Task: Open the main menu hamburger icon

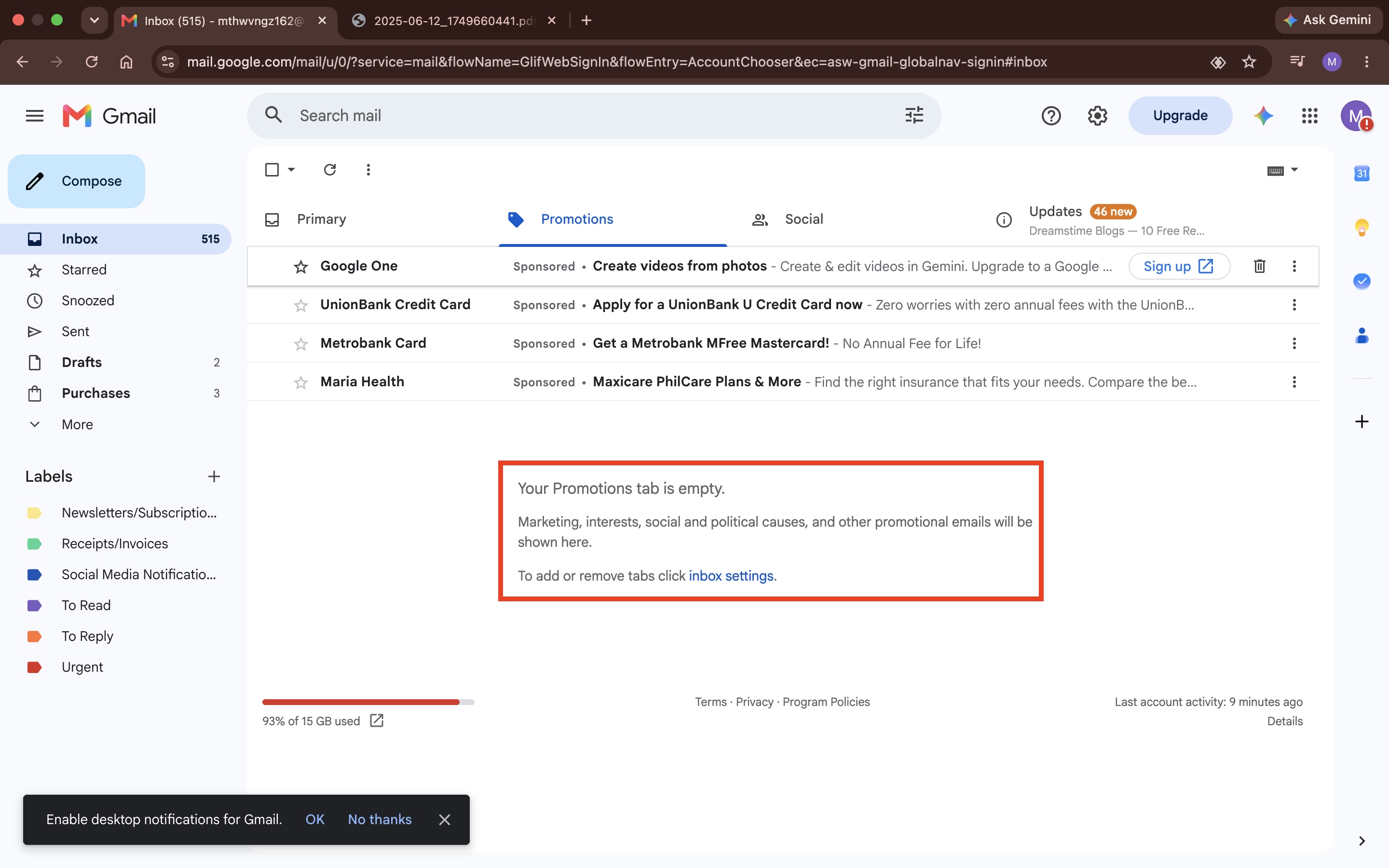Action: pyautogui.click(x=34, y=116)
